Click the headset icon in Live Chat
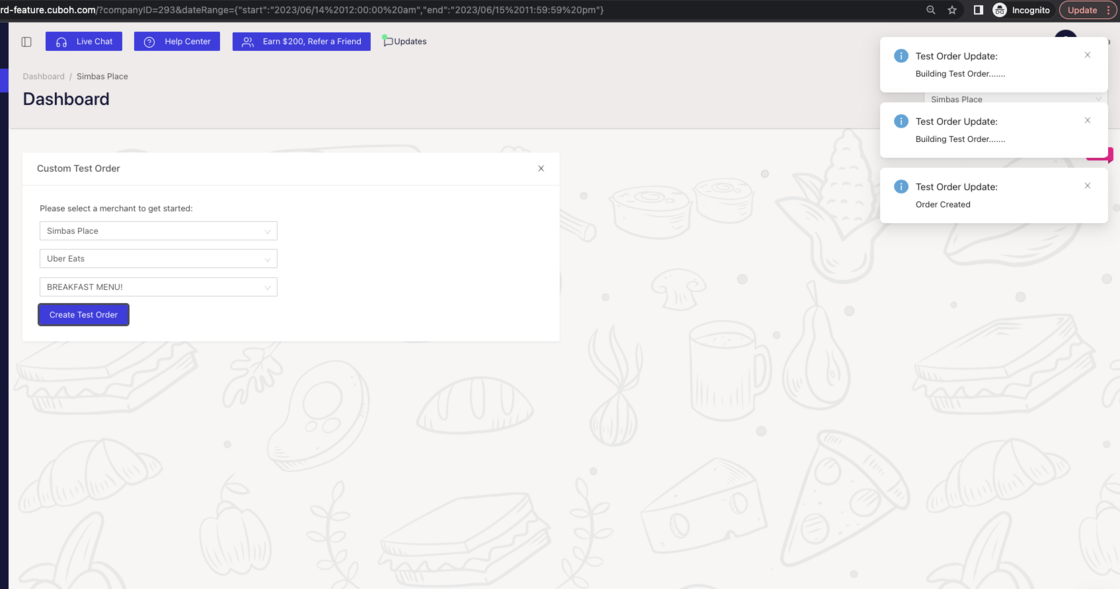 point(61,42)
